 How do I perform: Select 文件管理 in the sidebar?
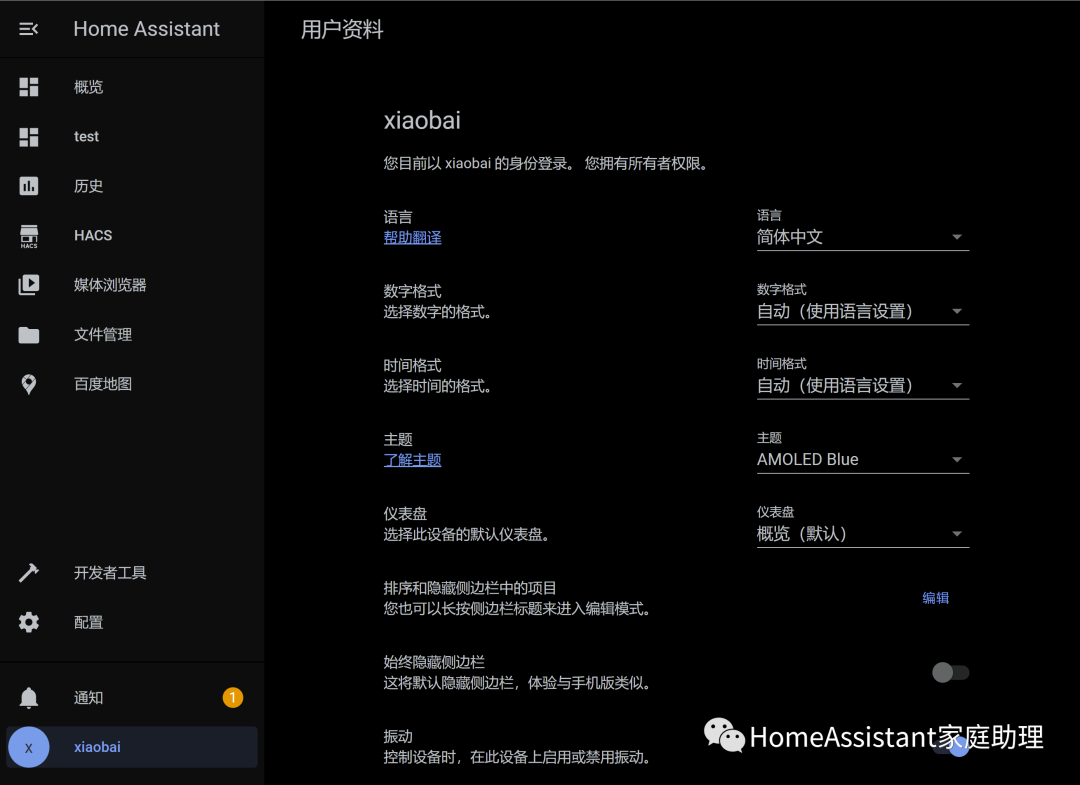click(x=132, y=335)
